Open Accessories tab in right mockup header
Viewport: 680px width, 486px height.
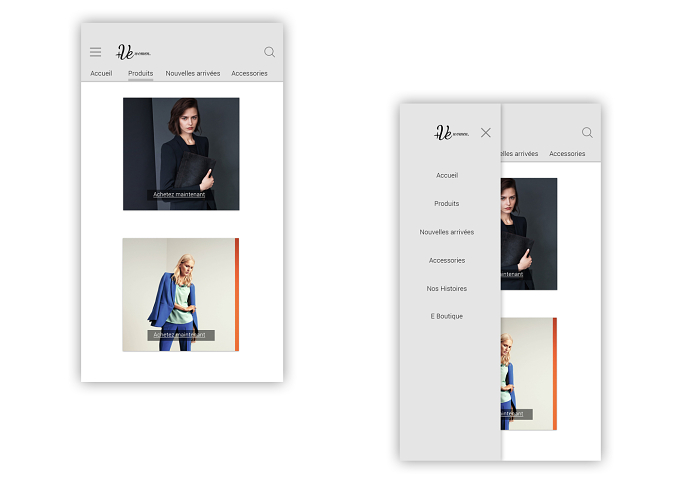(567, 153)
